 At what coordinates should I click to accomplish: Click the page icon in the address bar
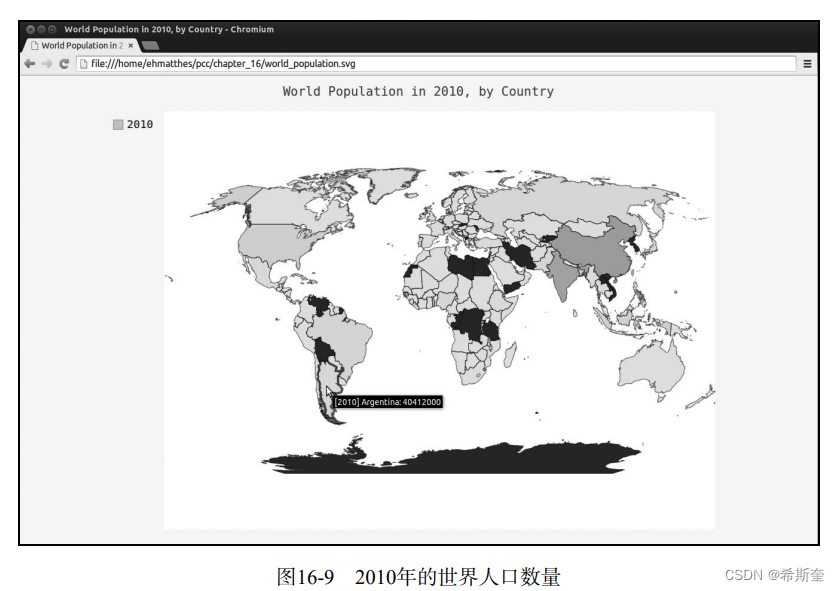85,62
